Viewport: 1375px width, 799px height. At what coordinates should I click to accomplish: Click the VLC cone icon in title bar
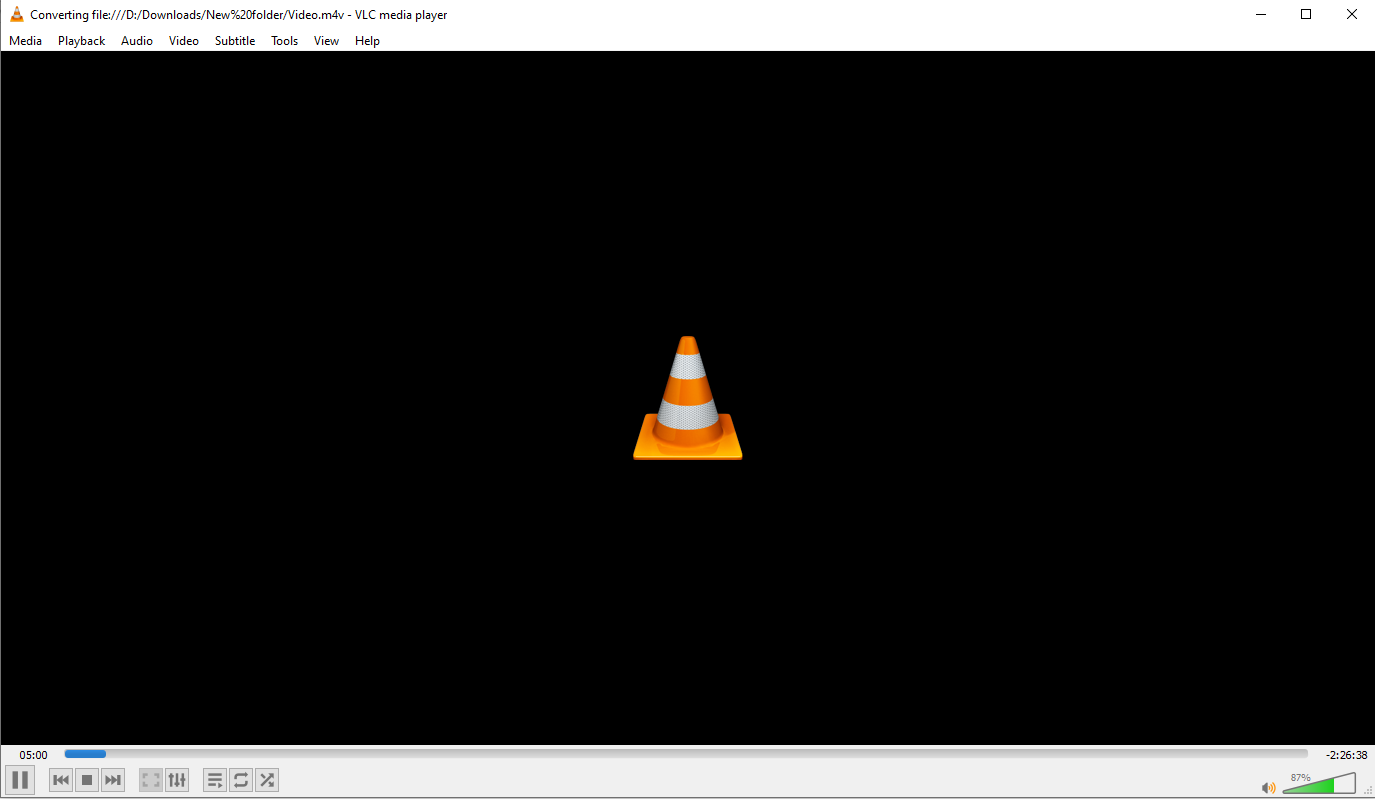17,14
